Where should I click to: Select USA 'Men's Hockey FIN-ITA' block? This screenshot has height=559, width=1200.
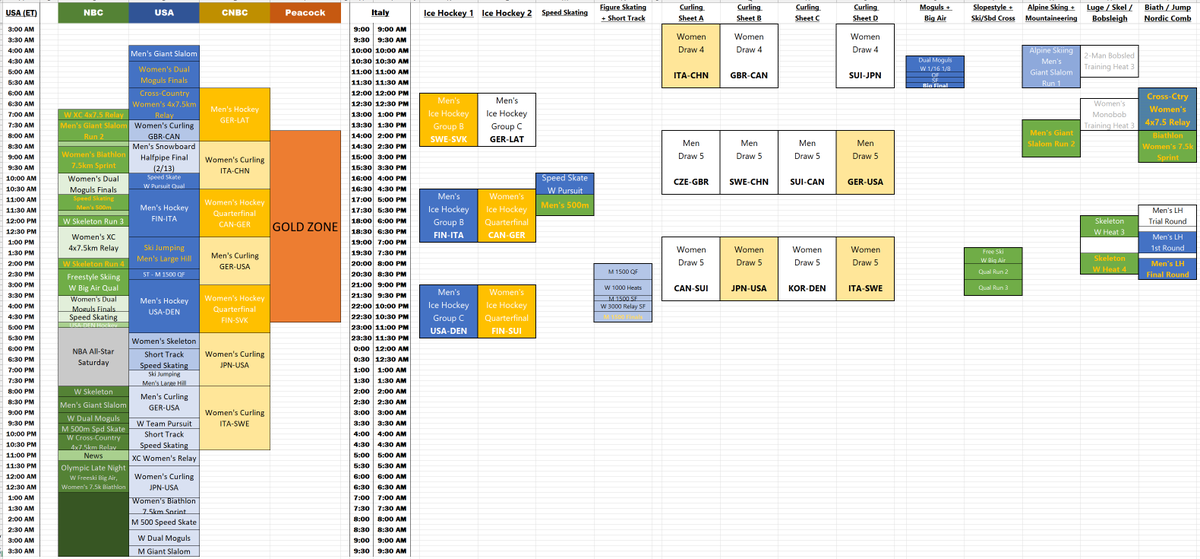tap(164, 211)
